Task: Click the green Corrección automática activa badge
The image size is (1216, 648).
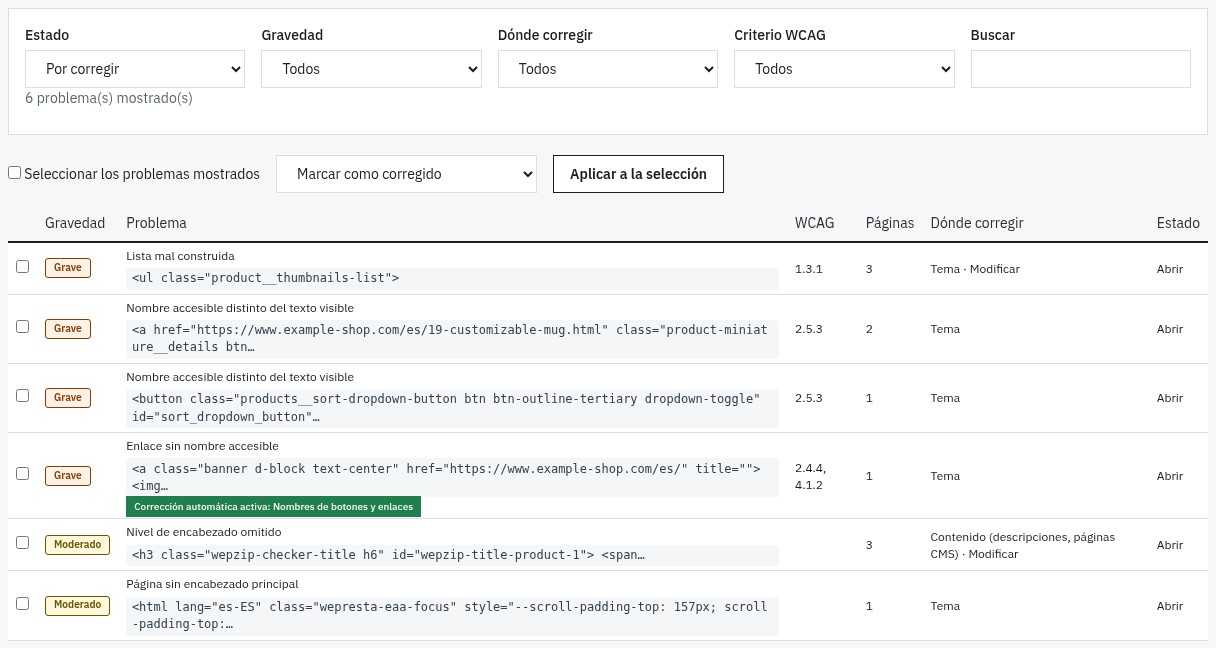Action: pyautogui.click(x=273, y=507)
